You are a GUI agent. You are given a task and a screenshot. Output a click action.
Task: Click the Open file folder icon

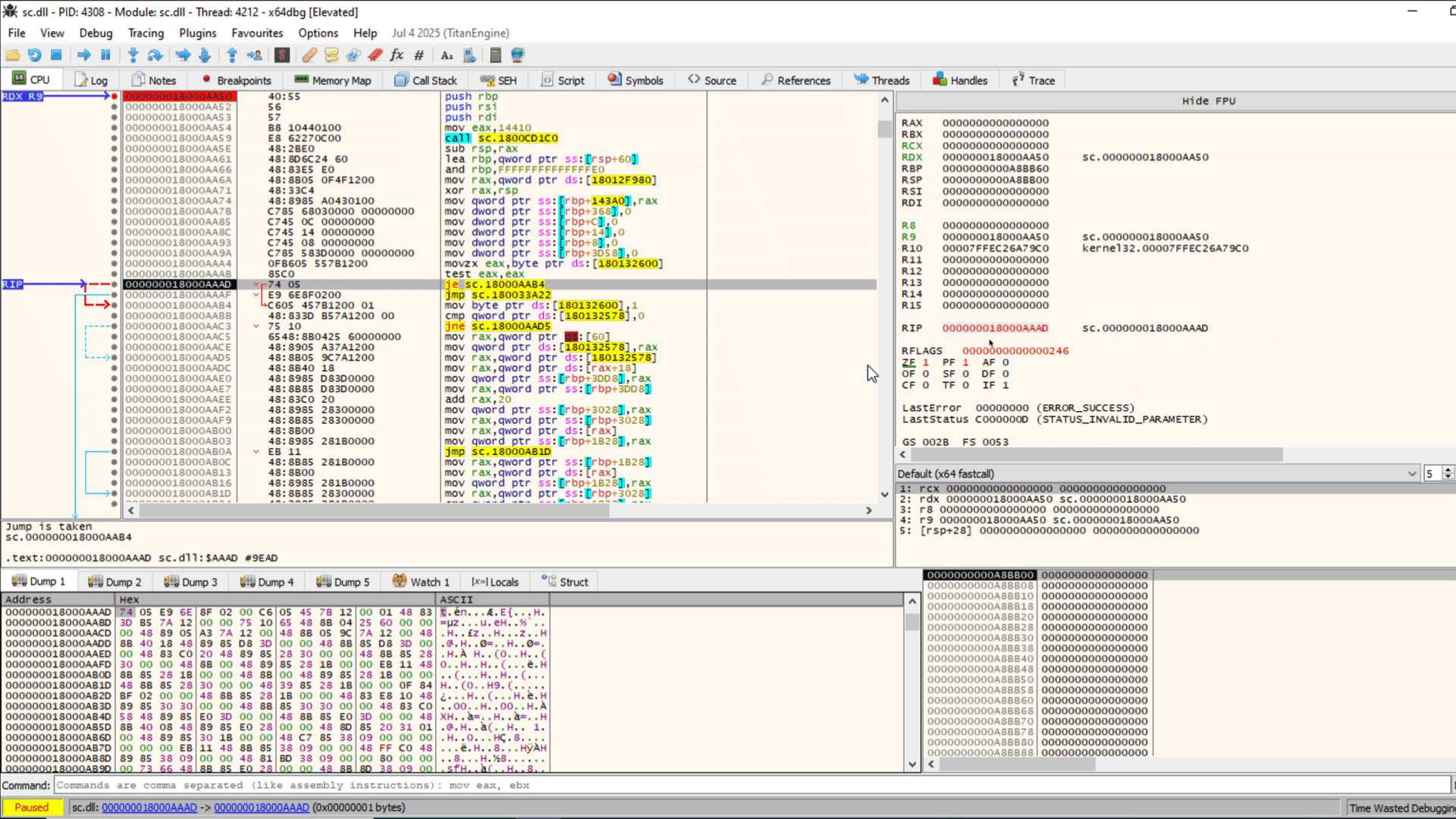[x=13, y=55]
